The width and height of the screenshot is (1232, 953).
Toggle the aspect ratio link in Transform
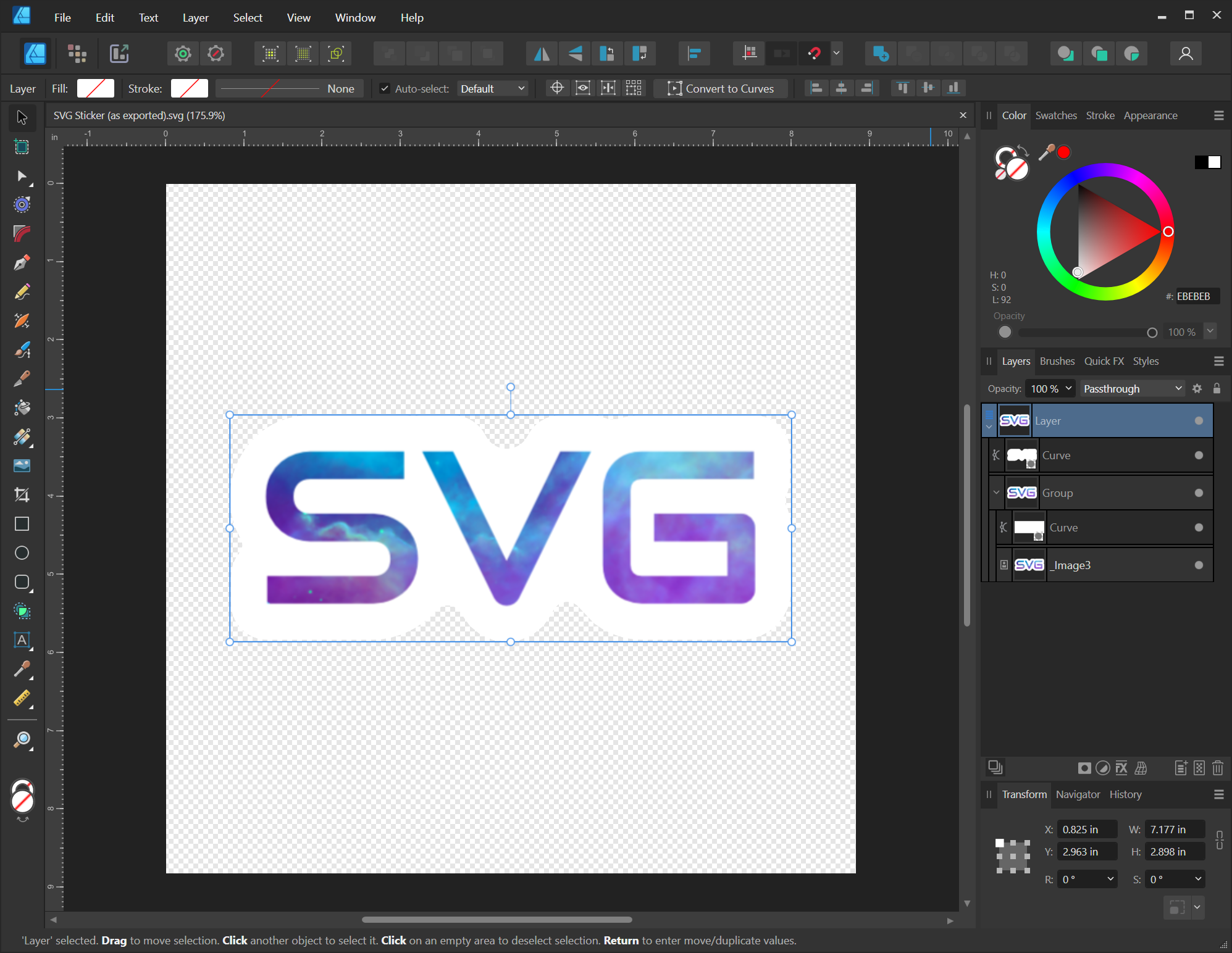point(1219,840)
